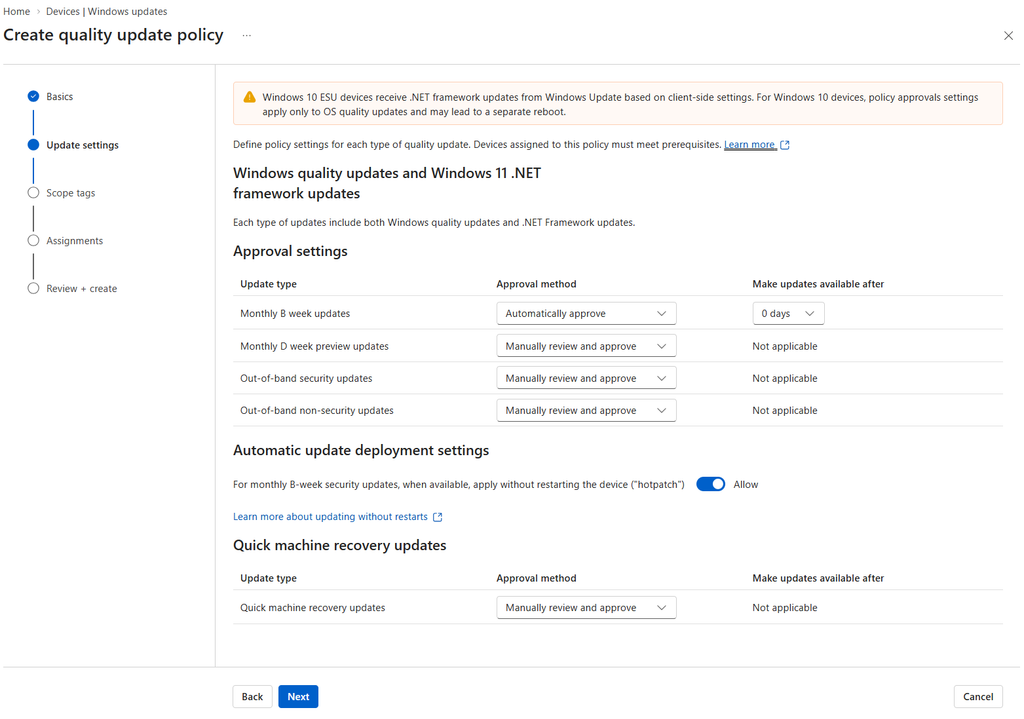Image resolution: width=1024 pixels, height=719 pixels.
Task: Click the Approval settings heading
Action: tap(291, 251)
